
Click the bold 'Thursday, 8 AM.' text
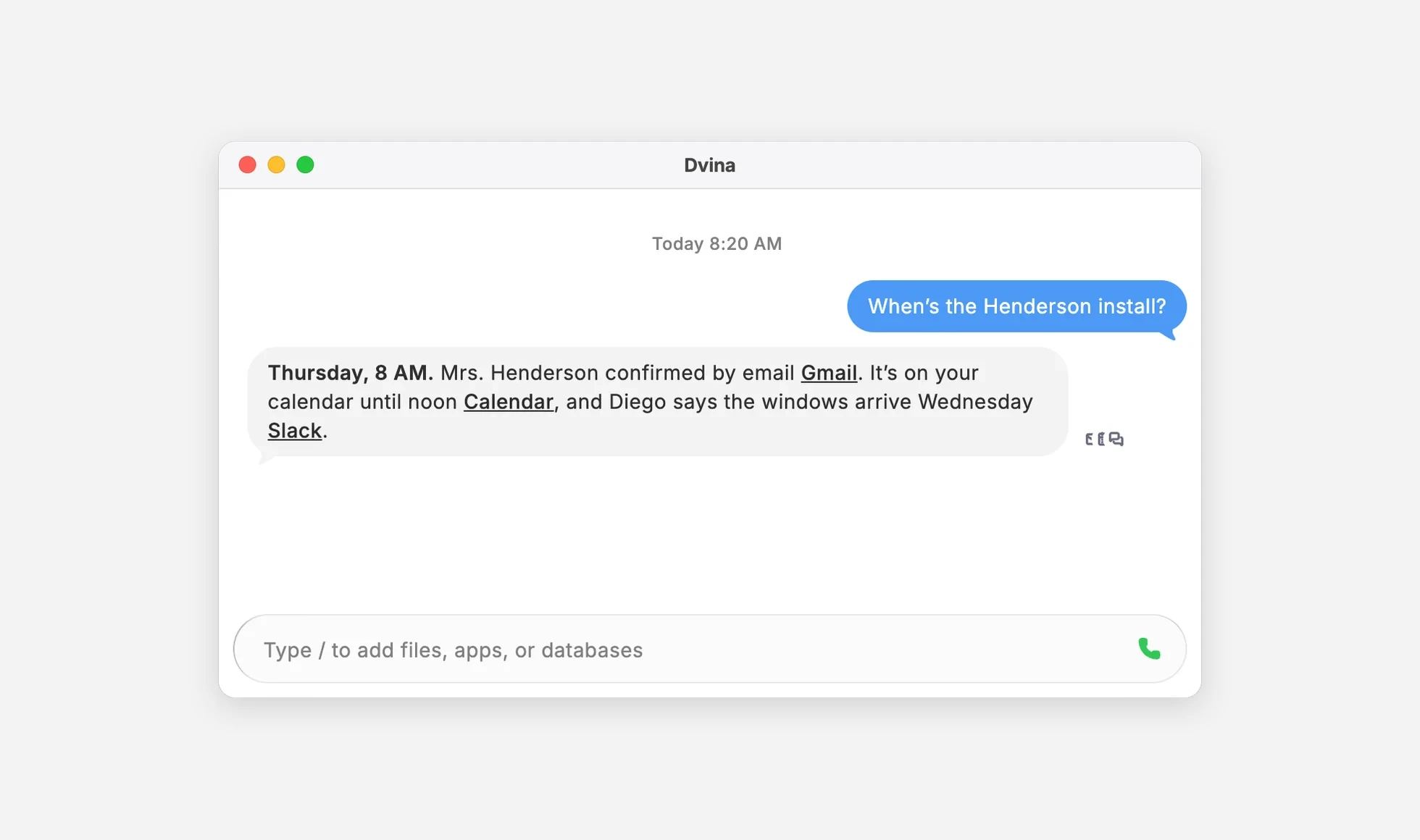coord(350,373)
